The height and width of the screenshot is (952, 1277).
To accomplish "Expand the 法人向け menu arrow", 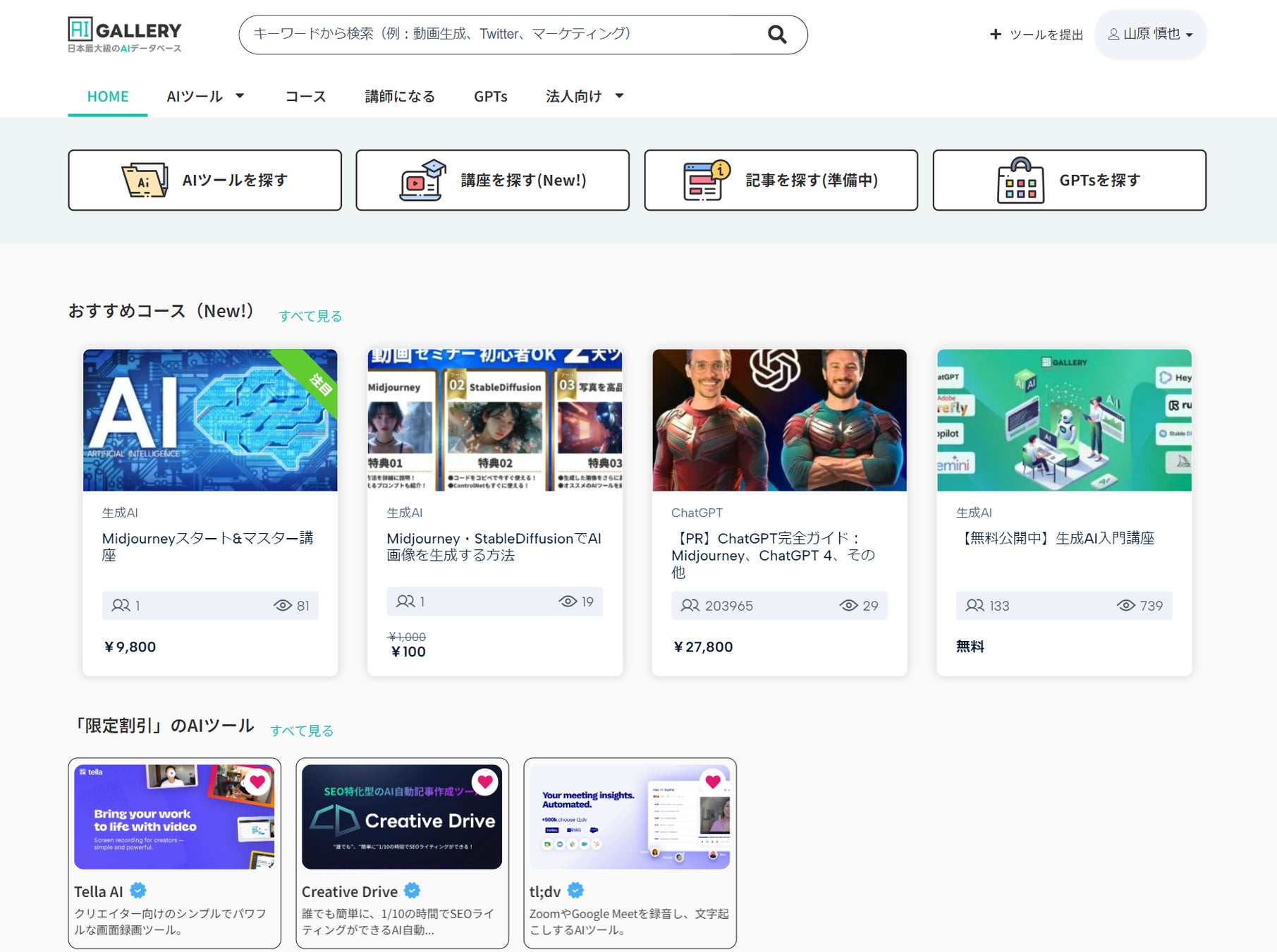I will 619,96.
